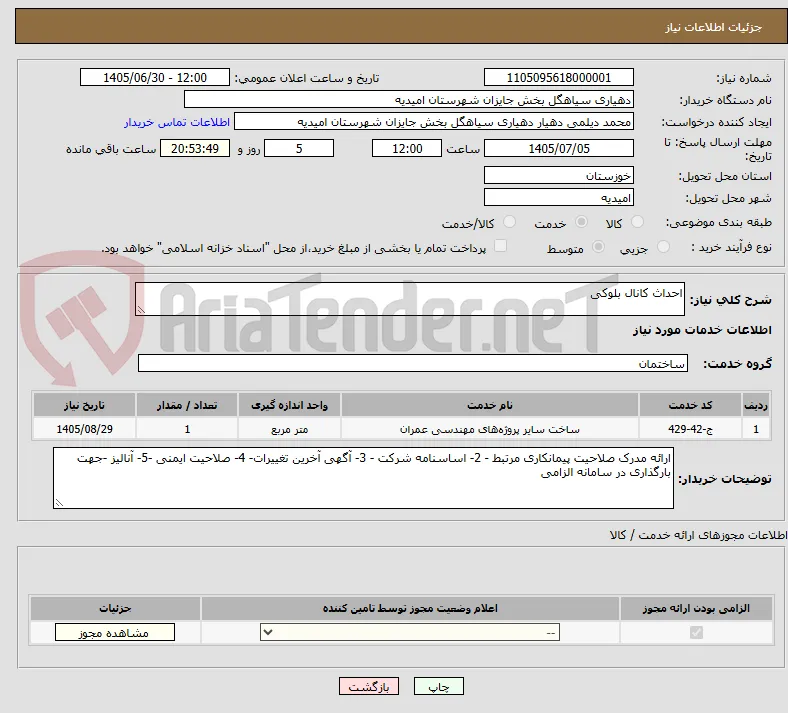
Task: Click unit cell متر مربع
Action: click(289, 429)
